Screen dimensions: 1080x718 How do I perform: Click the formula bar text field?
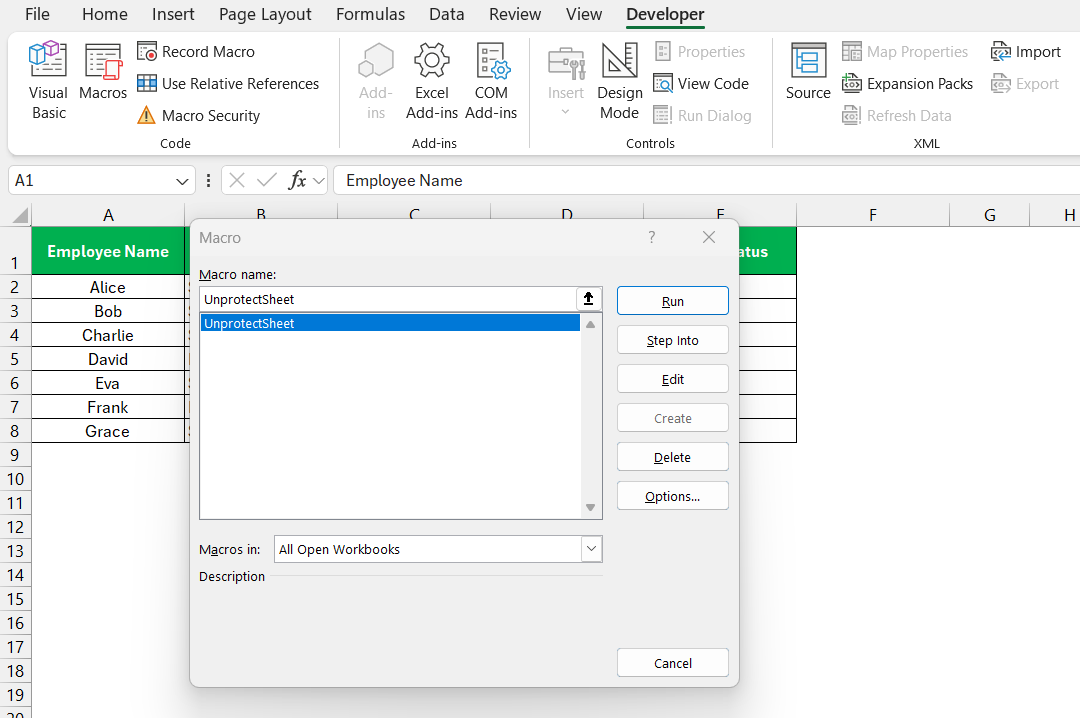pos(706,181)
